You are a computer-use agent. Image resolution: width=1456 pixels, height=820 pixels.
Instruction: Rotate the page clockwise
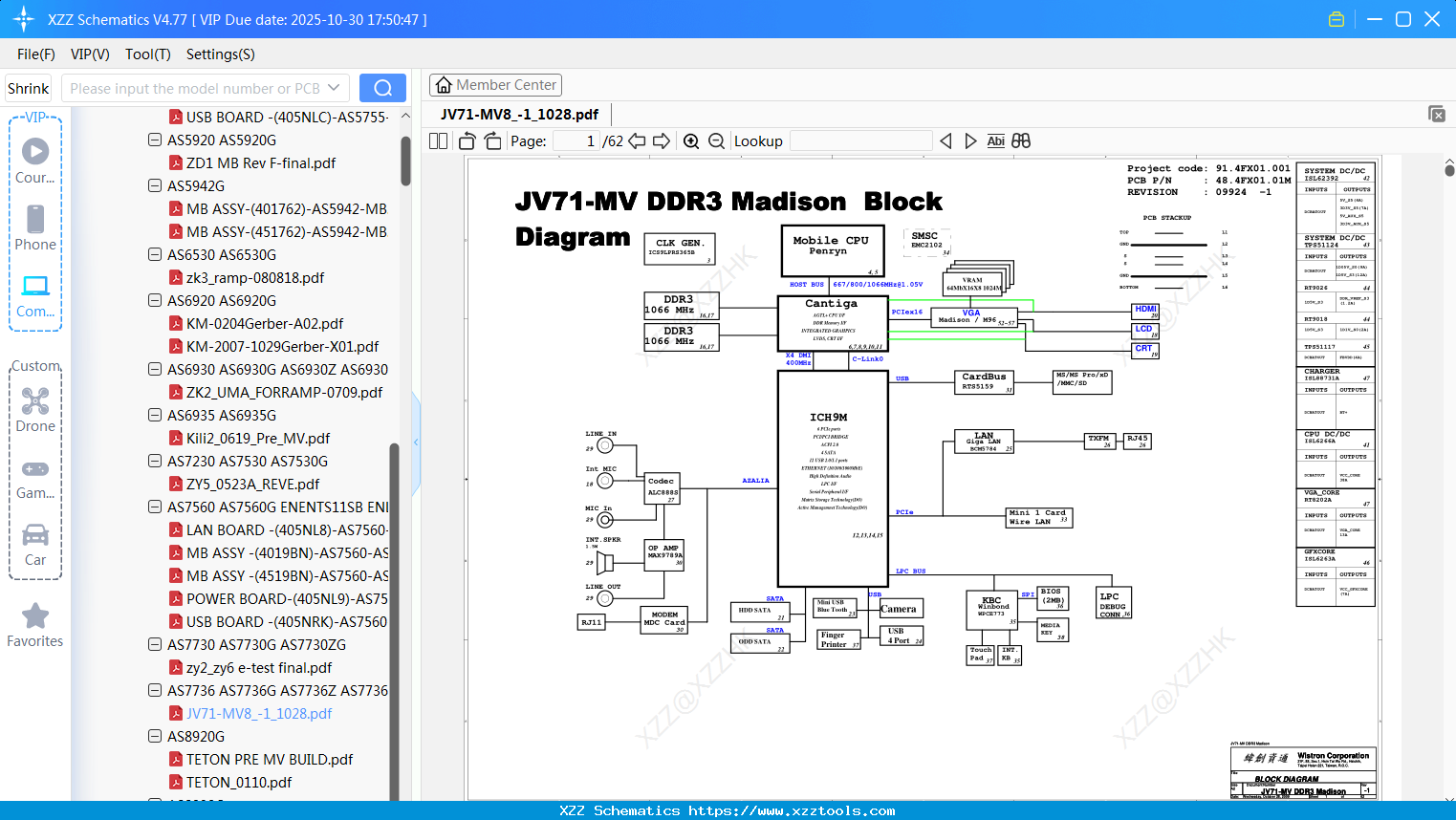[x=493, y=140]
